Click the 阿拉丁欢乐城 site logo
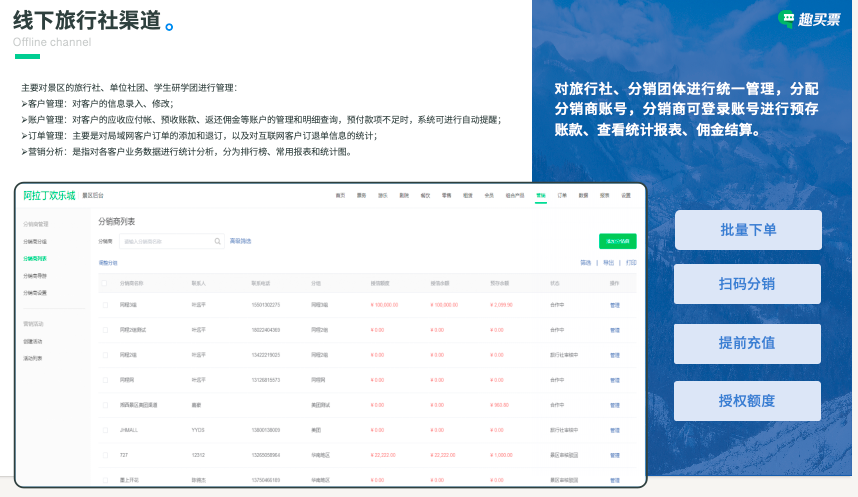The width and height of the screenshot is (858, 497). [x=49, y=196]
